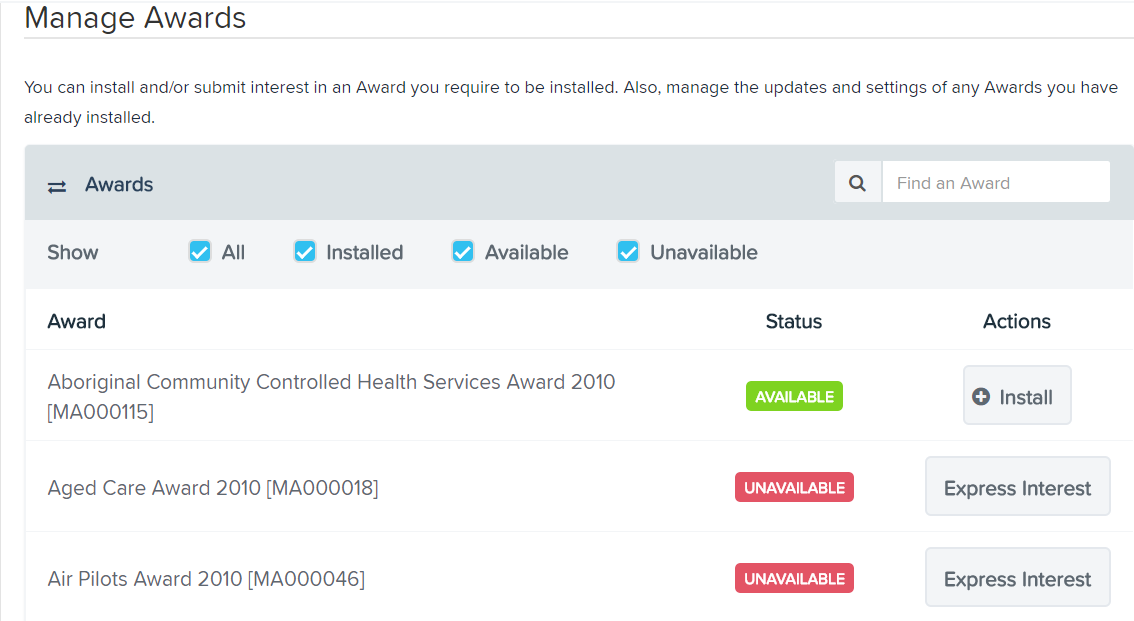Focus the Find an Award search field

pyautogui.click(x=996, y=182)
